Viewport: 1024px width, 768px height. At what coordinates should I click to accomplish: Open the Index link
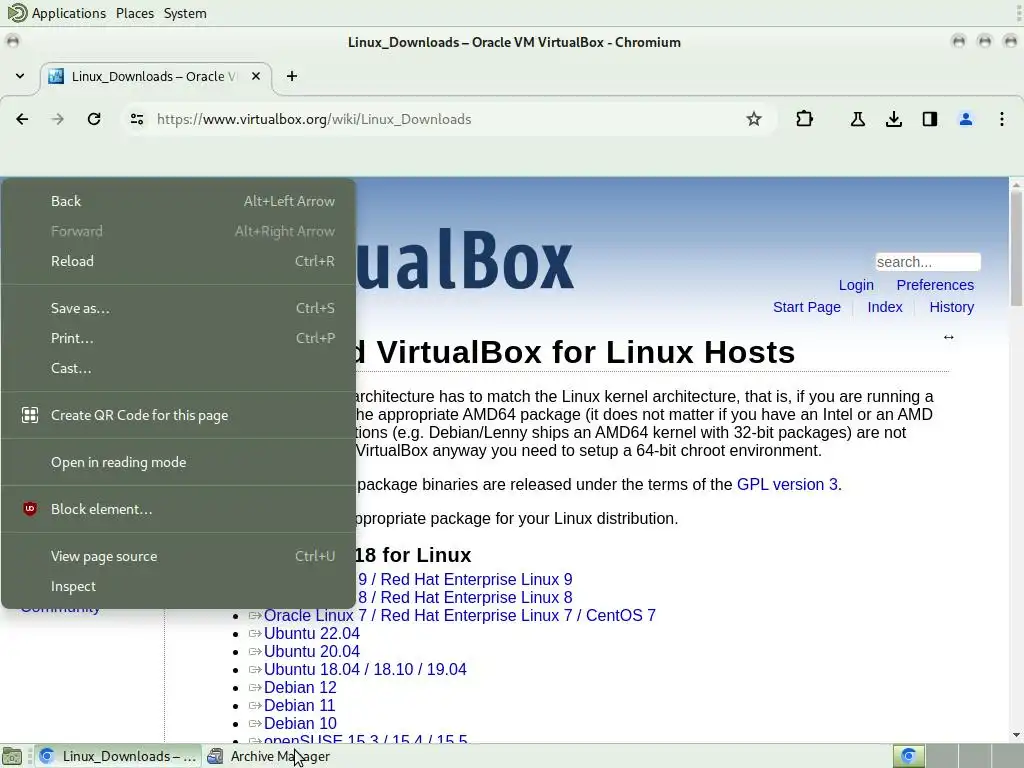click(x=884, y=307)
